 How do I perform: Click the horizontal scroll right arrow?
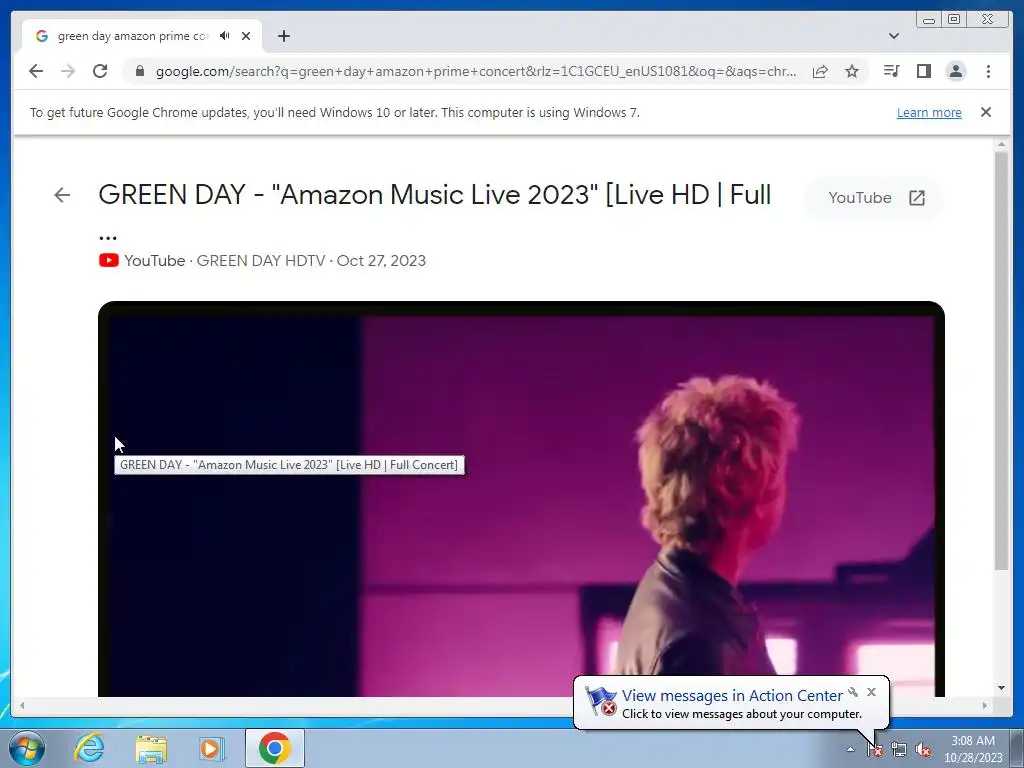click(985, 705)
